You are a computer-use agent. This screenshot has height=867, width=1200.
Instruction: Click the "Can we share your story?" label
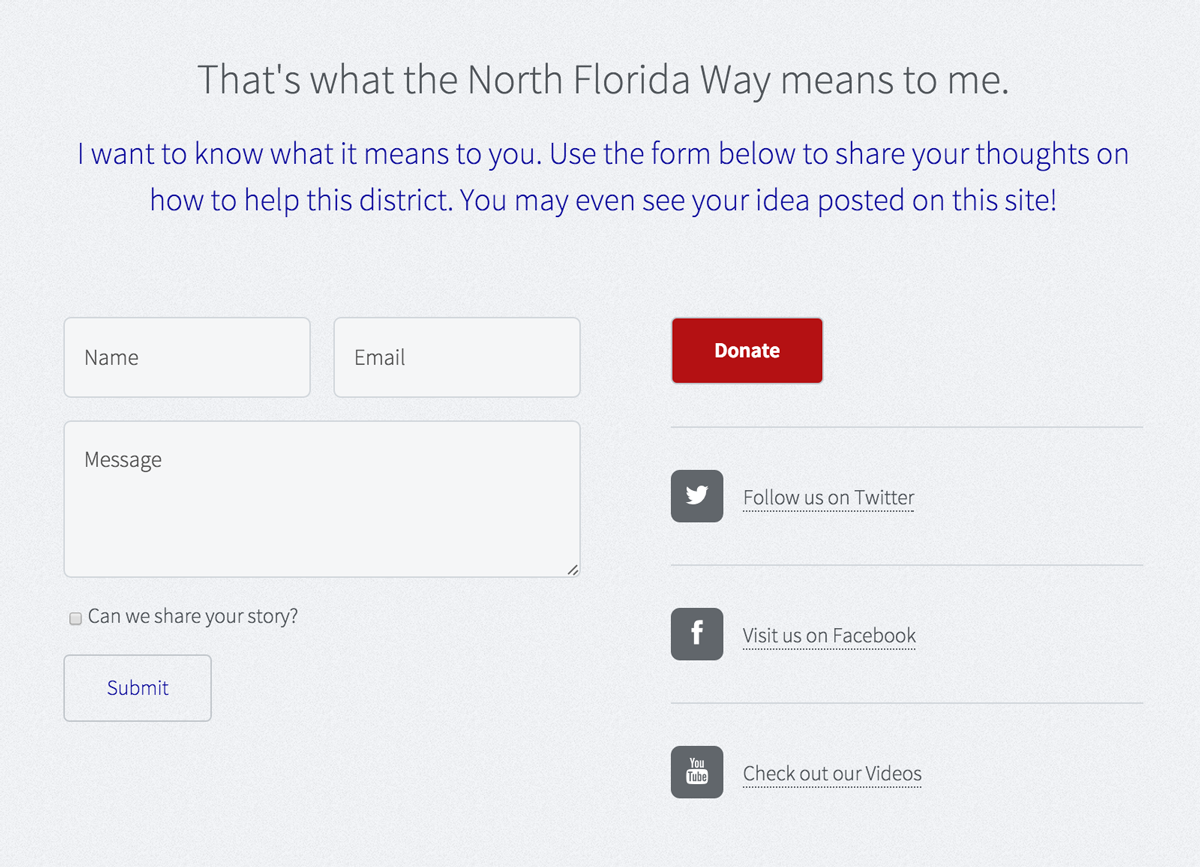193,616
